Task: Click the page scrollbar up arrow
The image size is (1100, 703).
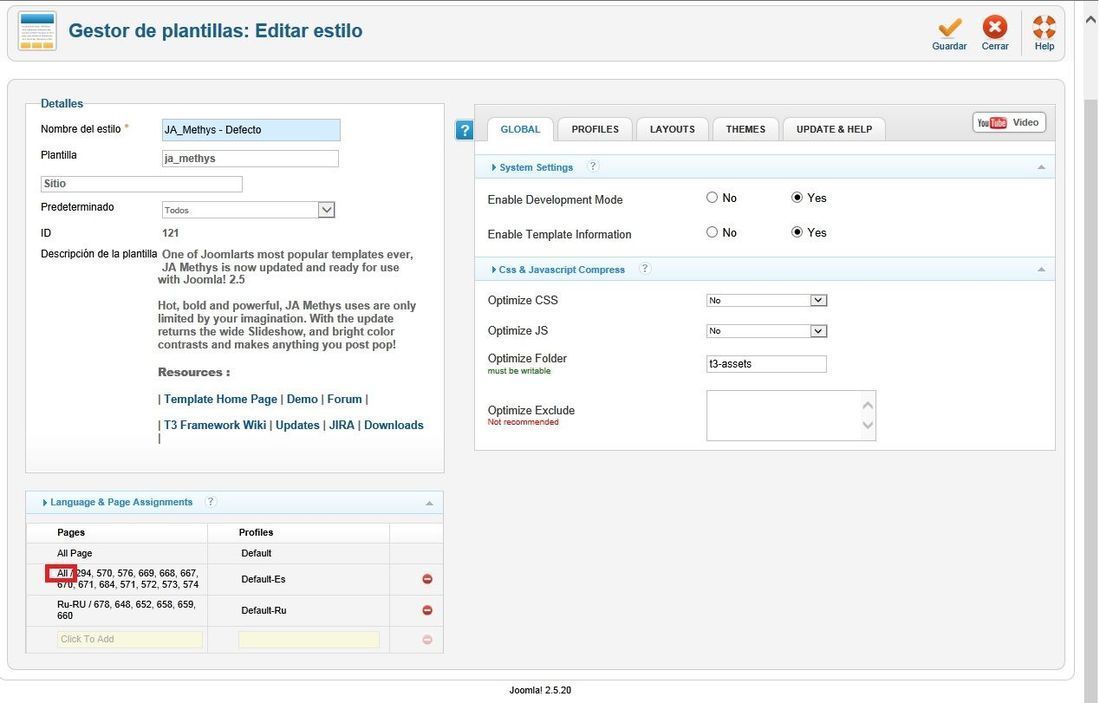Action: (1091, 20)
